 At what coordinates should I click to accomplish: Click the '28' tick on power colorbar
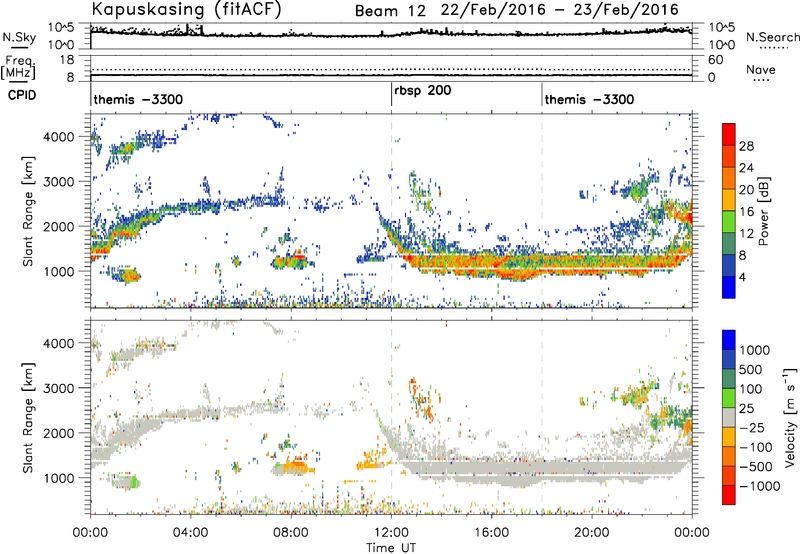tap(746, 146)
